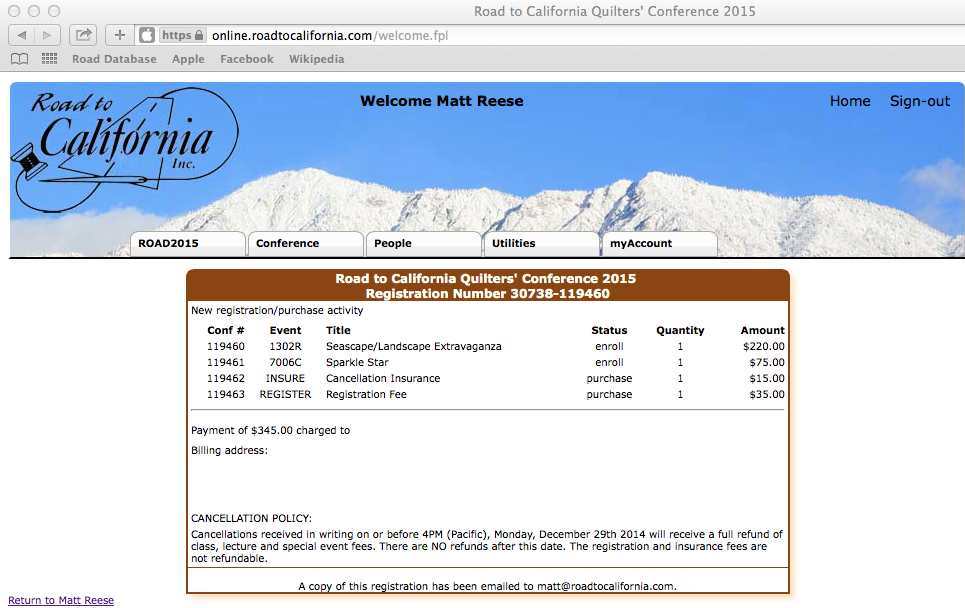This screenshot has width=965, height=608.
Task: Click the Registration Fee title
Action: [x=366, y=394]
